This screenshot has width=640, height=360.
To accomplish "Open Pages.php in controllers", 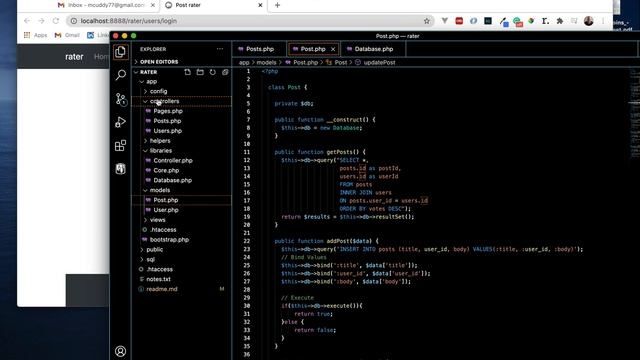I will 168,111.
